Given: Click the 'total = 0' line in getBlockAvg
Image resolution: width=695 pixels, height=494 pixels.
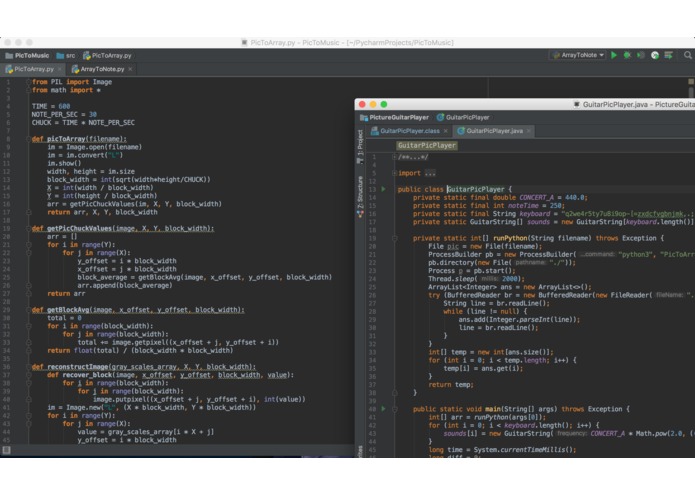Looking at the screenshot, I should (x=64, y=318).
